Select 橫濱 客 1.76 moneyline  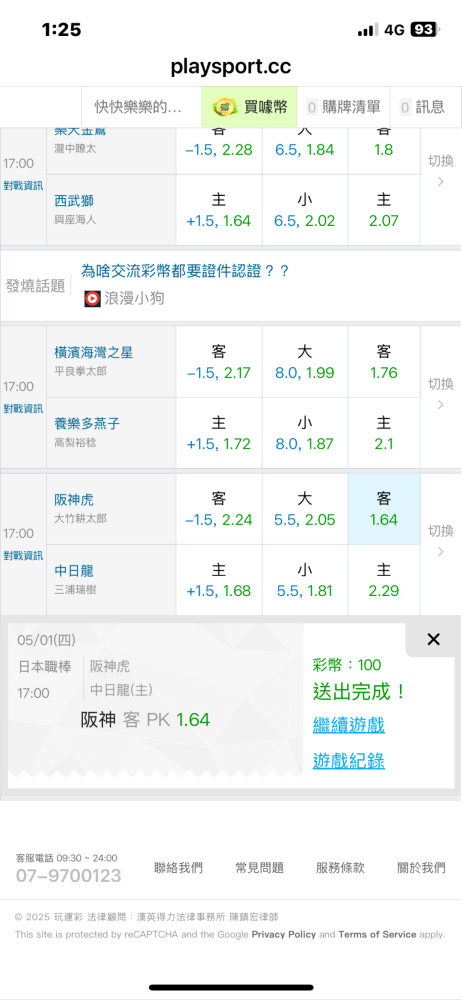384,362
